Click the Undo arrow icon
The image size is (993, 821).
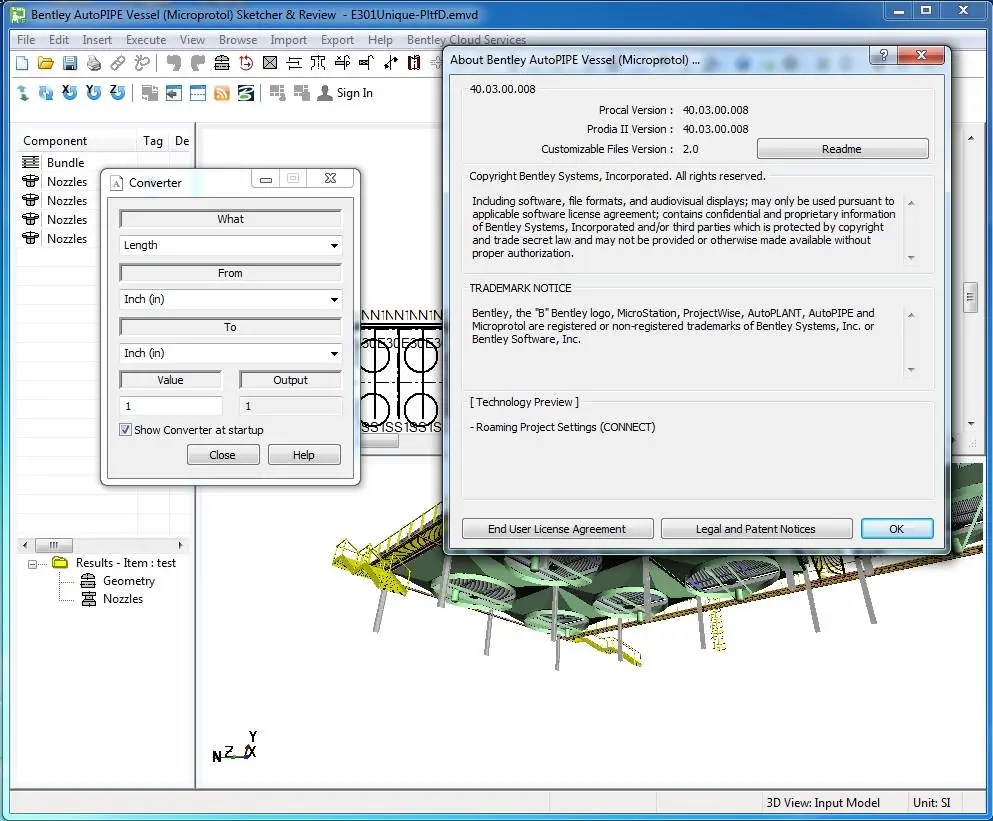point(174,63)
